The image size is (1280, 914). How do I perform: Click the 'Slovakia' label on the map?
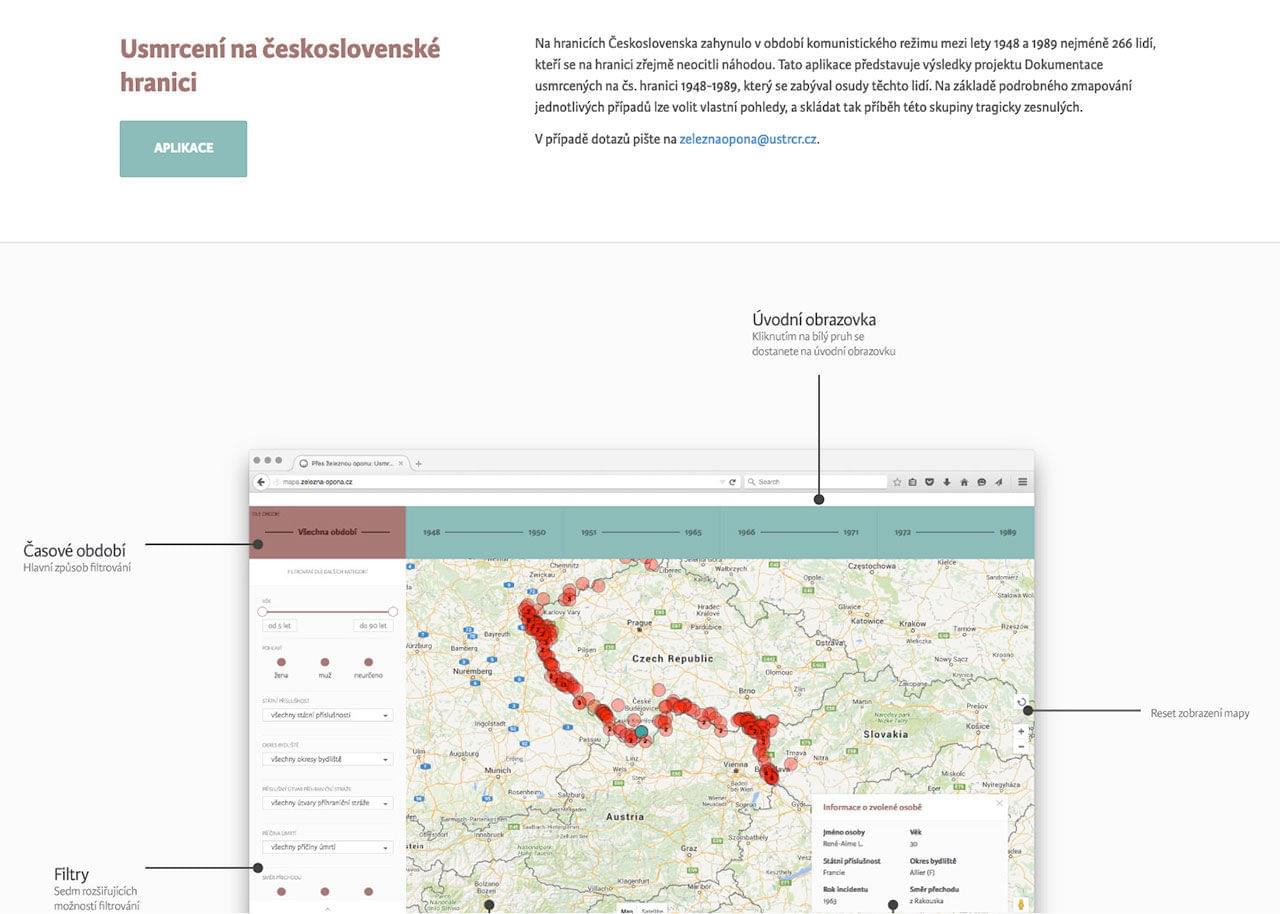(x=885, y=734)
